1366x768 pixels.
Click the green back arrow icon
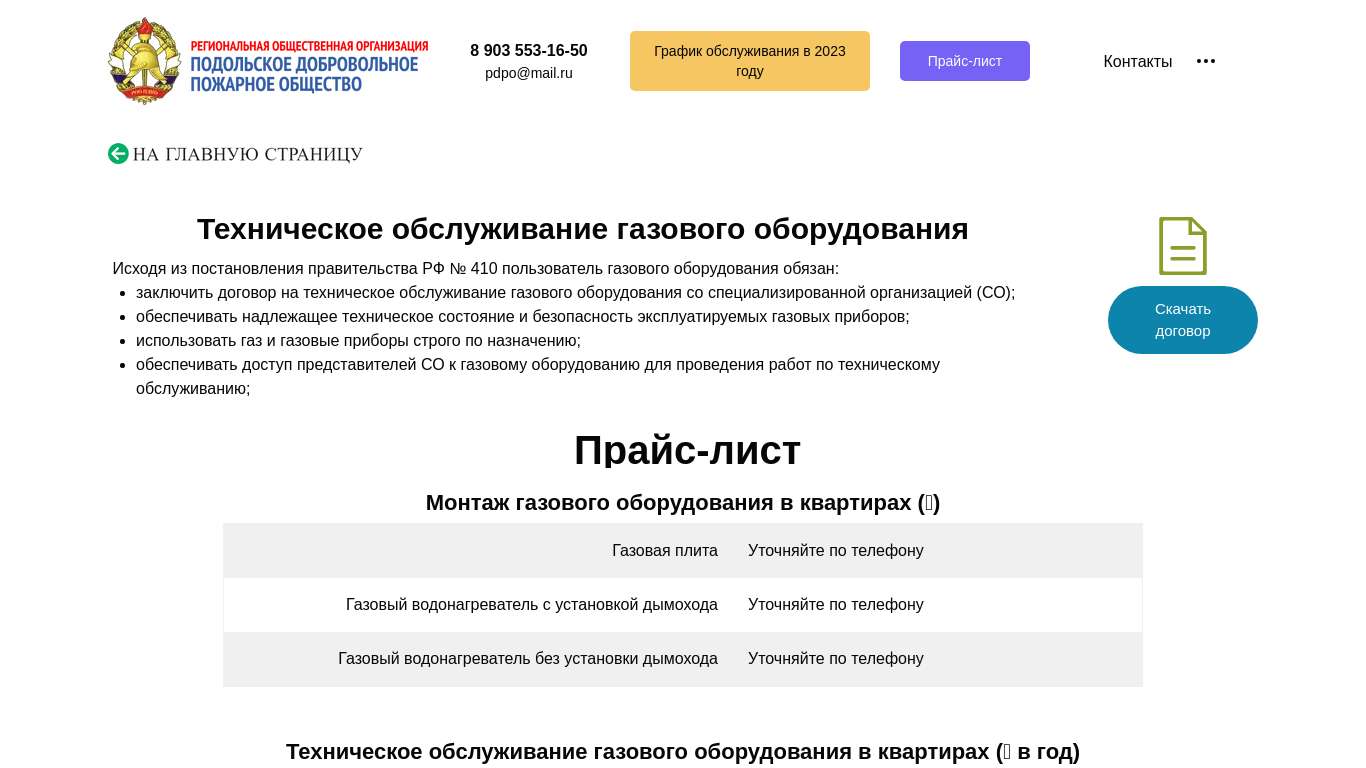coord(118,154)
